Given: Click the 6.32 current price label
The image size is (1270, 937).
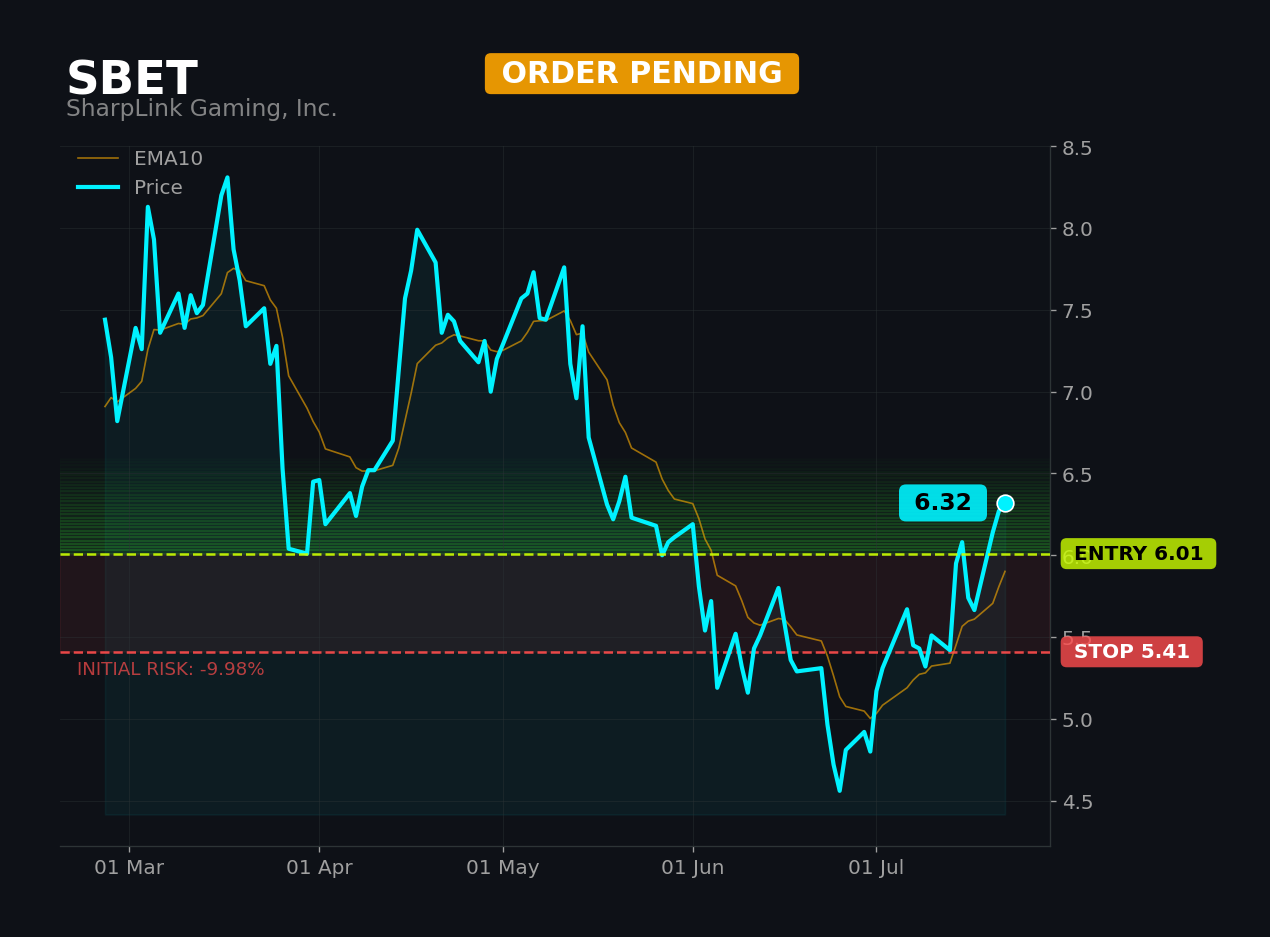Looking at the screenshot, I should [x=943, y=503].
